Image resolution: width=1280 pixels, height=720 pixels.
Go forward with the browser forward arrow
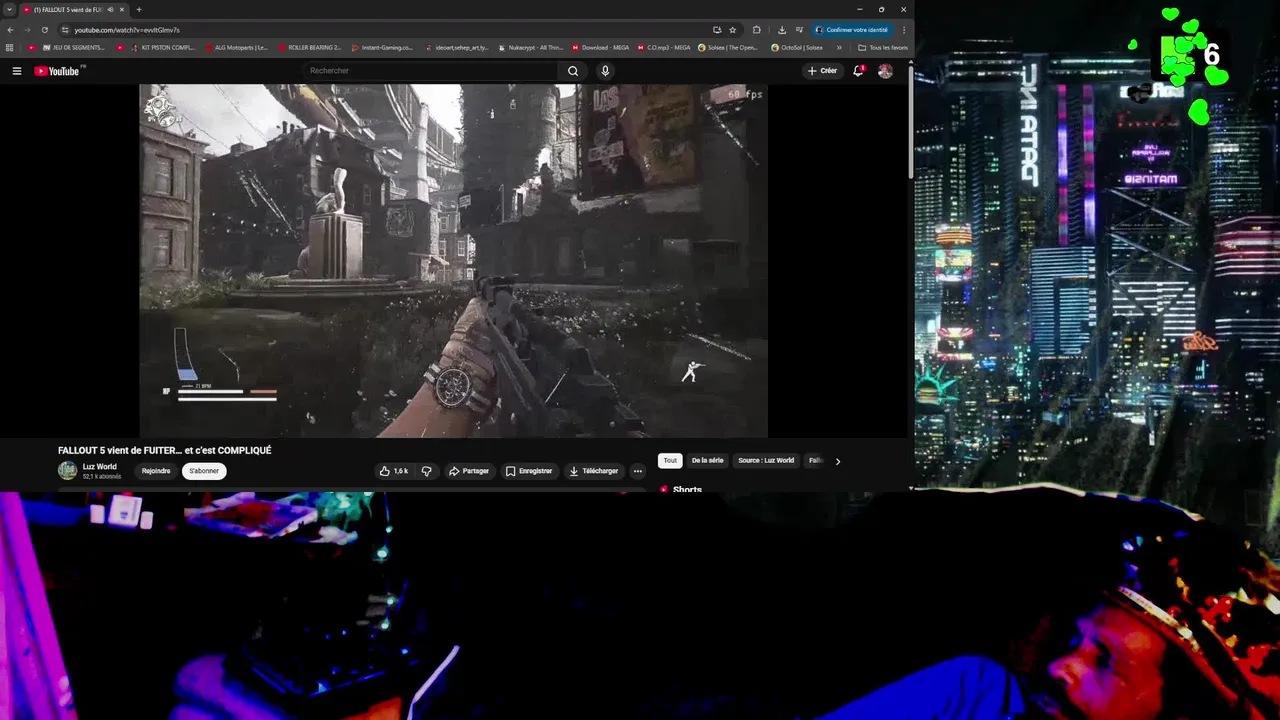pyautogui.click(x=27, y=30)
